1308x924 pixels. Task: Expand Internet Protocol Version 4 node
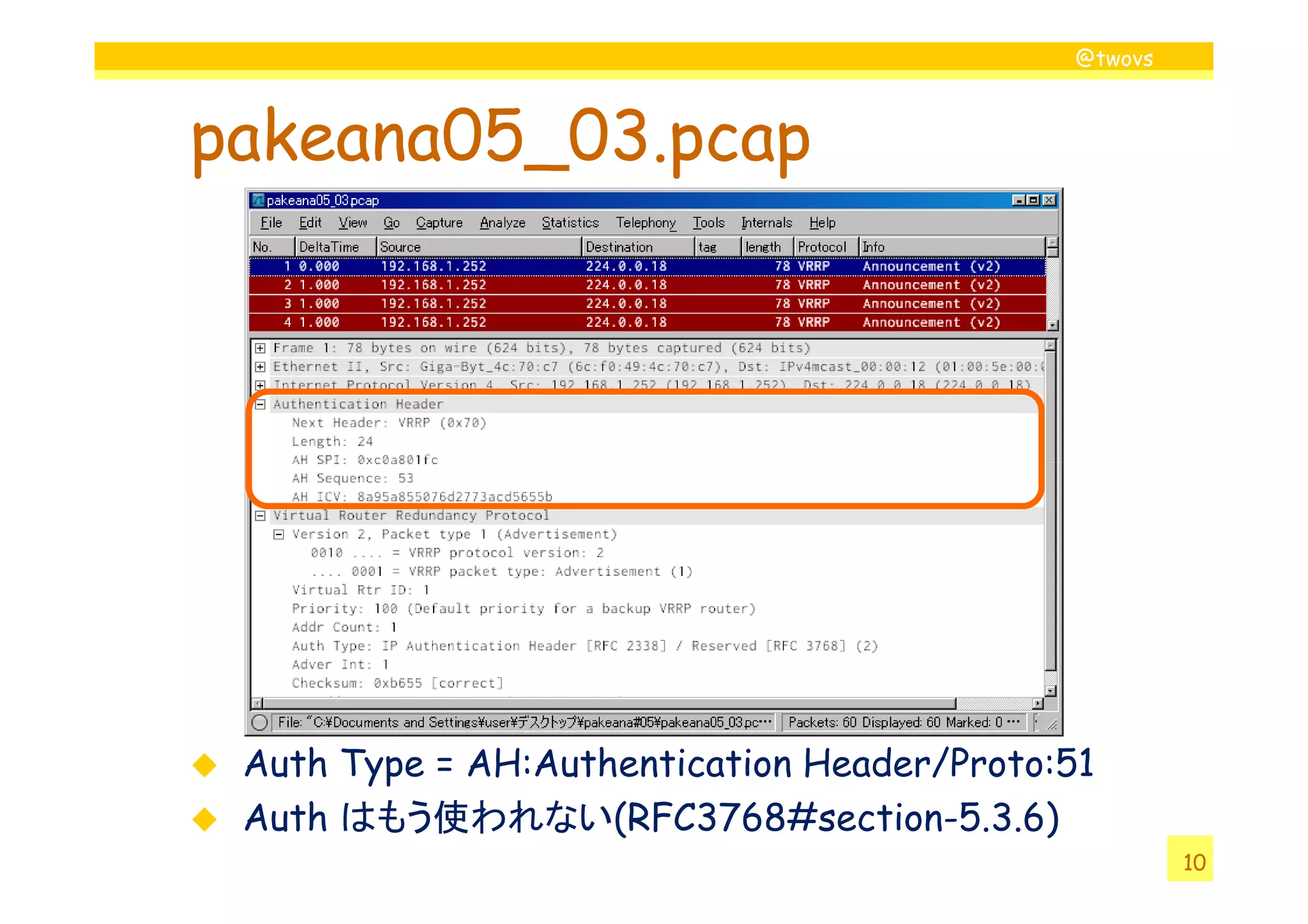pyautogui.click(x=260, y=385)
